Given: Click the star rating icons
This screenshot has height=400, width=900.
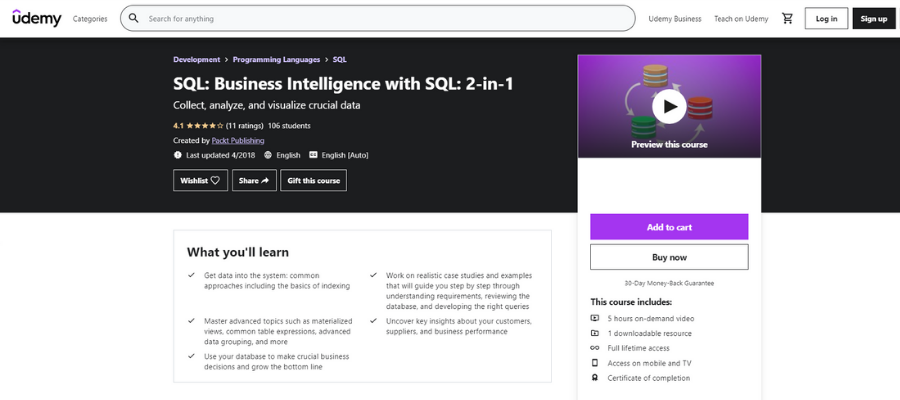Looking at the screenshot, I should [204, 126].
